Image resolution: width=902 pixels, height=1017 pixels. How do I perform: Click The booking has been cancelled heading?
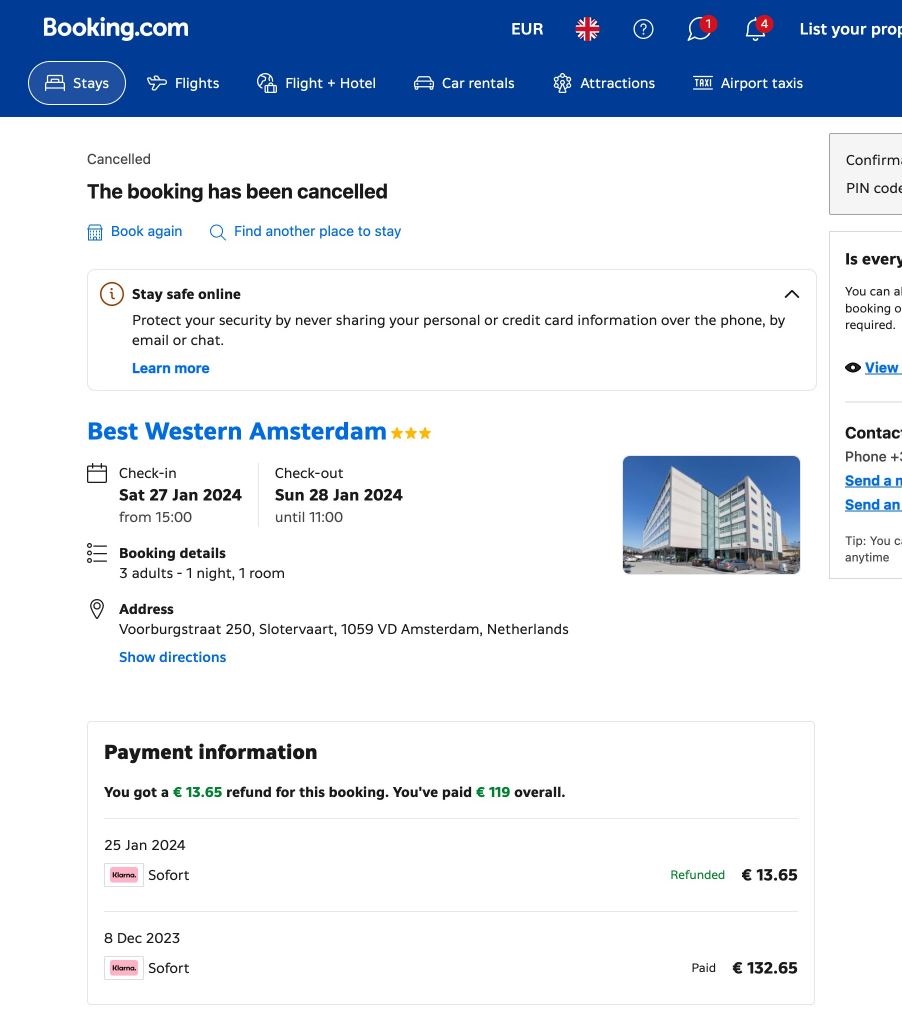pyautogui.click(x=237, y=191)
